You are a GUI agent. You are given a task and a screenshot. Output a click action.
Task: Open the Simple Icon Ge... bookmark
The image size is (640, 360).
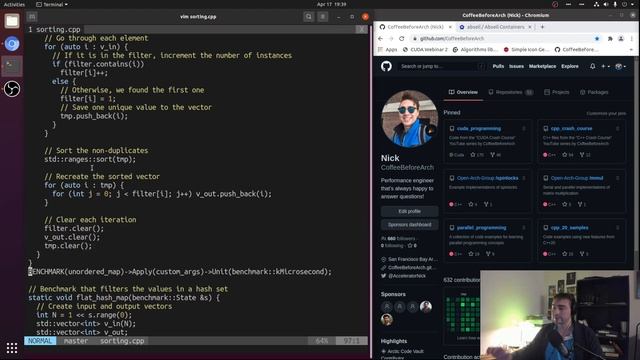pos(527,49)
